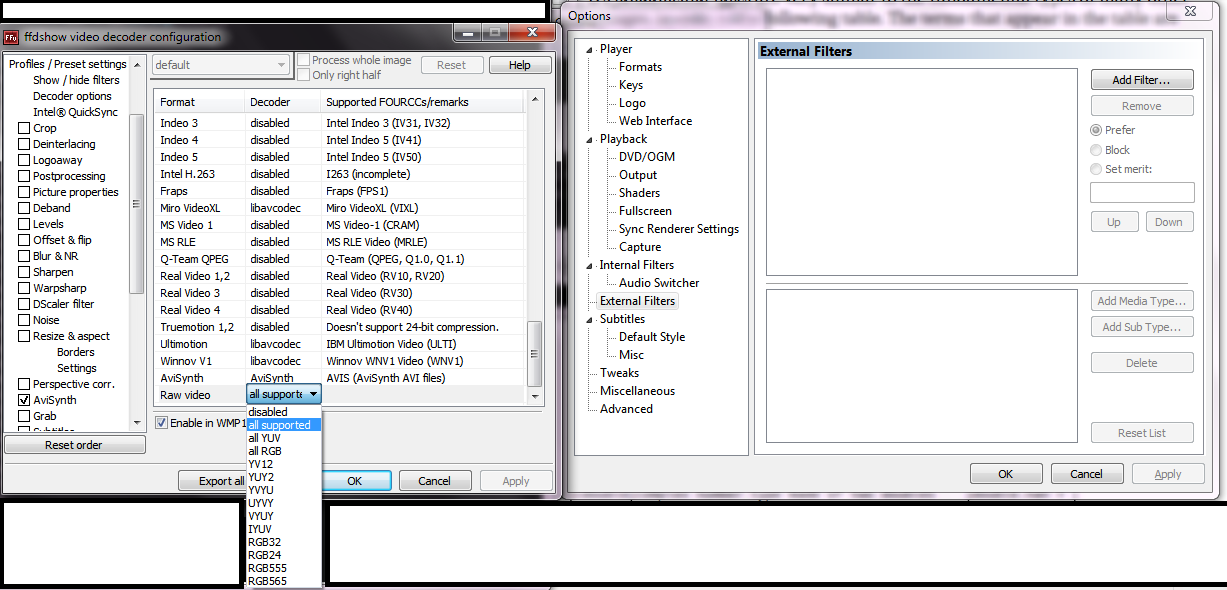Open Decoder options in ffdshow sidebar

(72, 96)
